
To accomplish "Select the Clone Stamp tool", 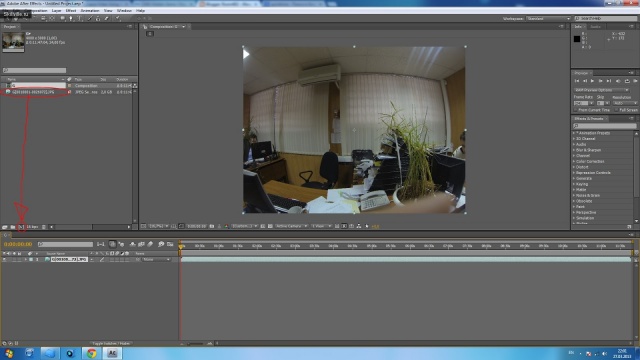I will point(98,18).
